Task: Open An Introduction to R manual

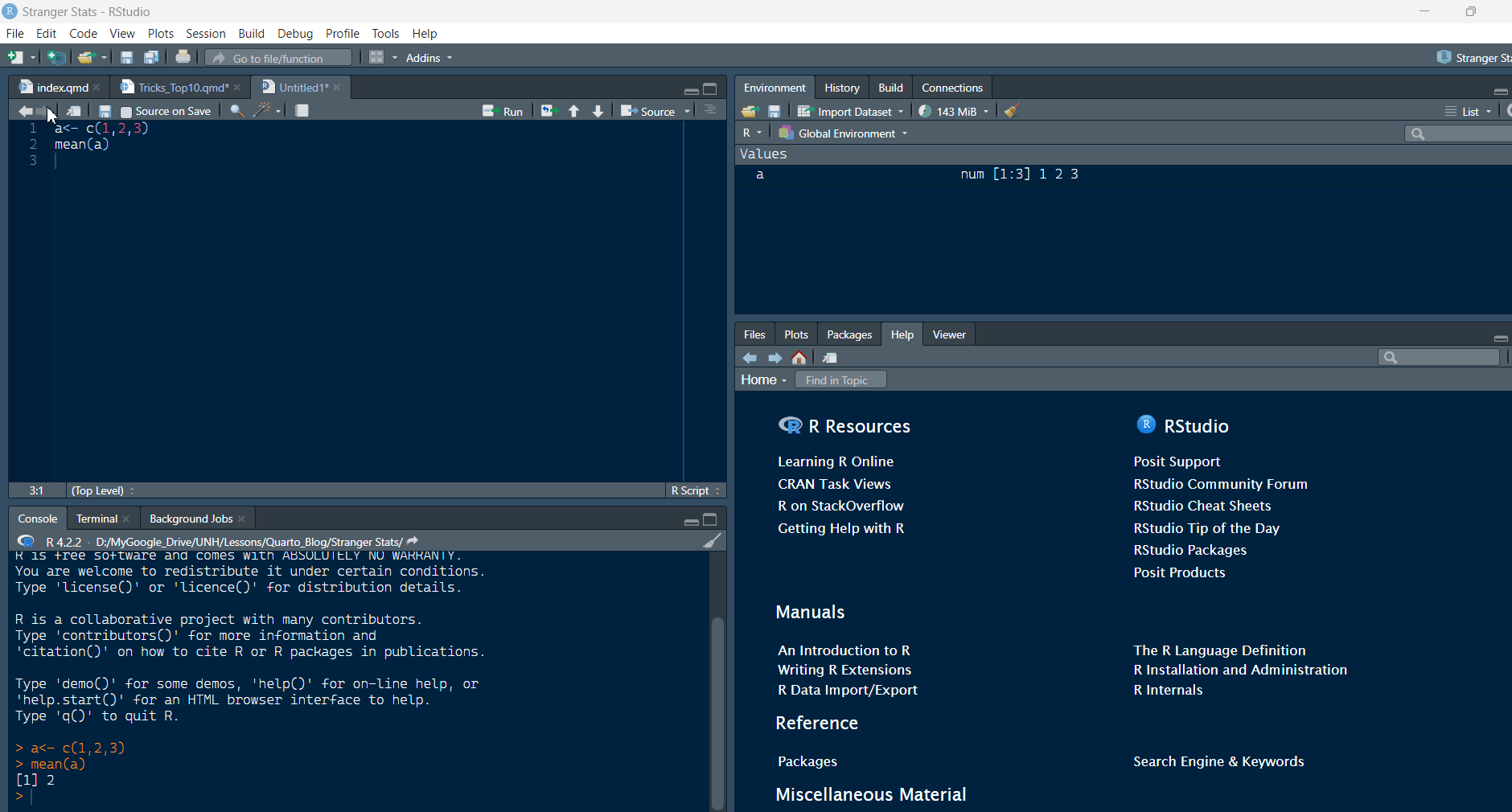Action: coord(844,650)
